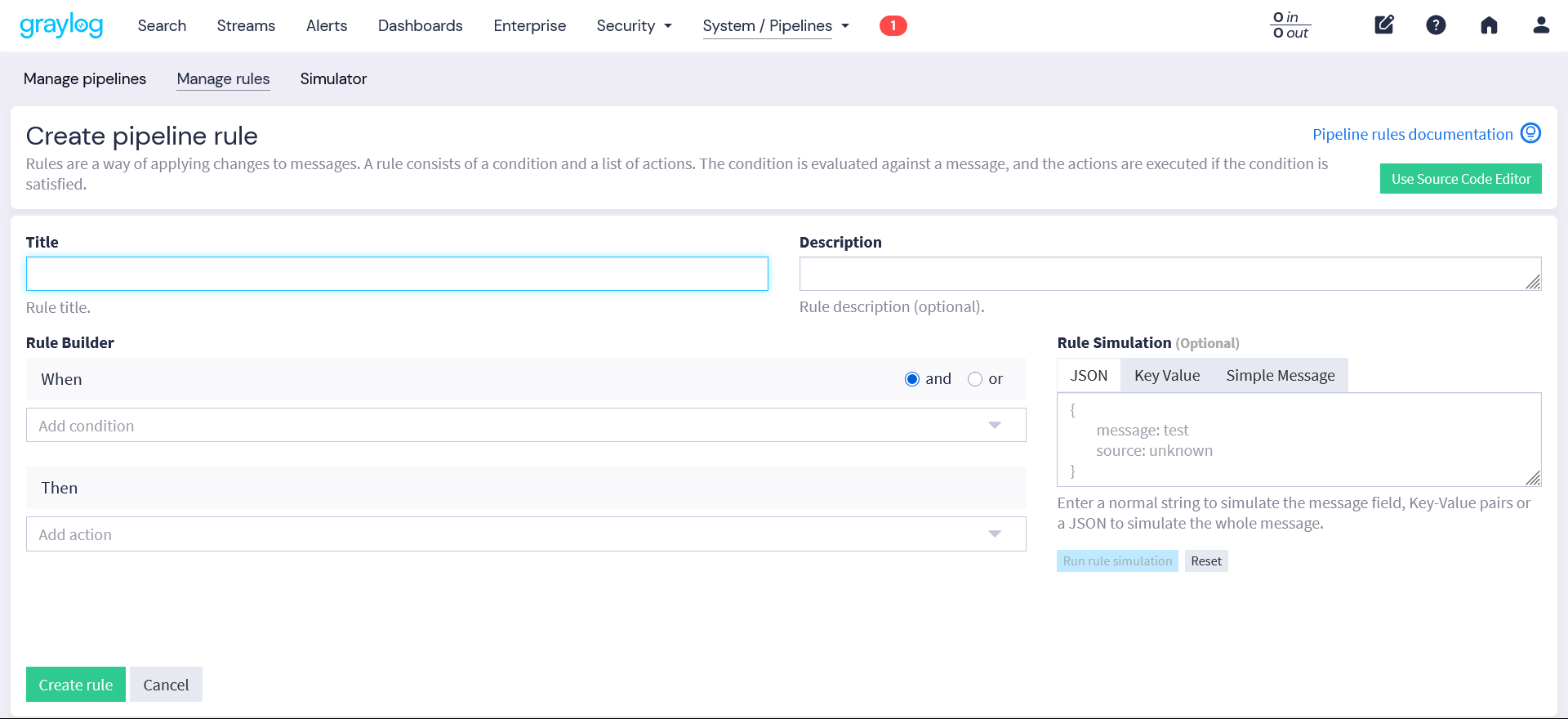
Task: Click the Graylog logo
Action: [x=61, y=25]
